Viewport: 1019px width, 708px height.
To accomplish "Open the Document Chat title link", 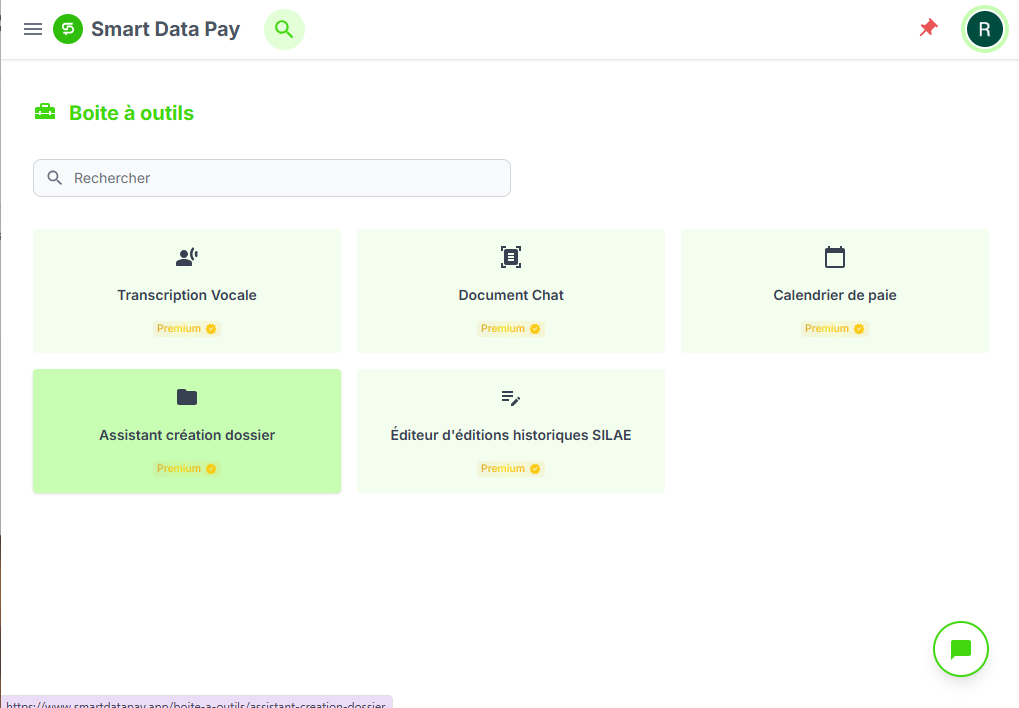I will click(511, 295).
